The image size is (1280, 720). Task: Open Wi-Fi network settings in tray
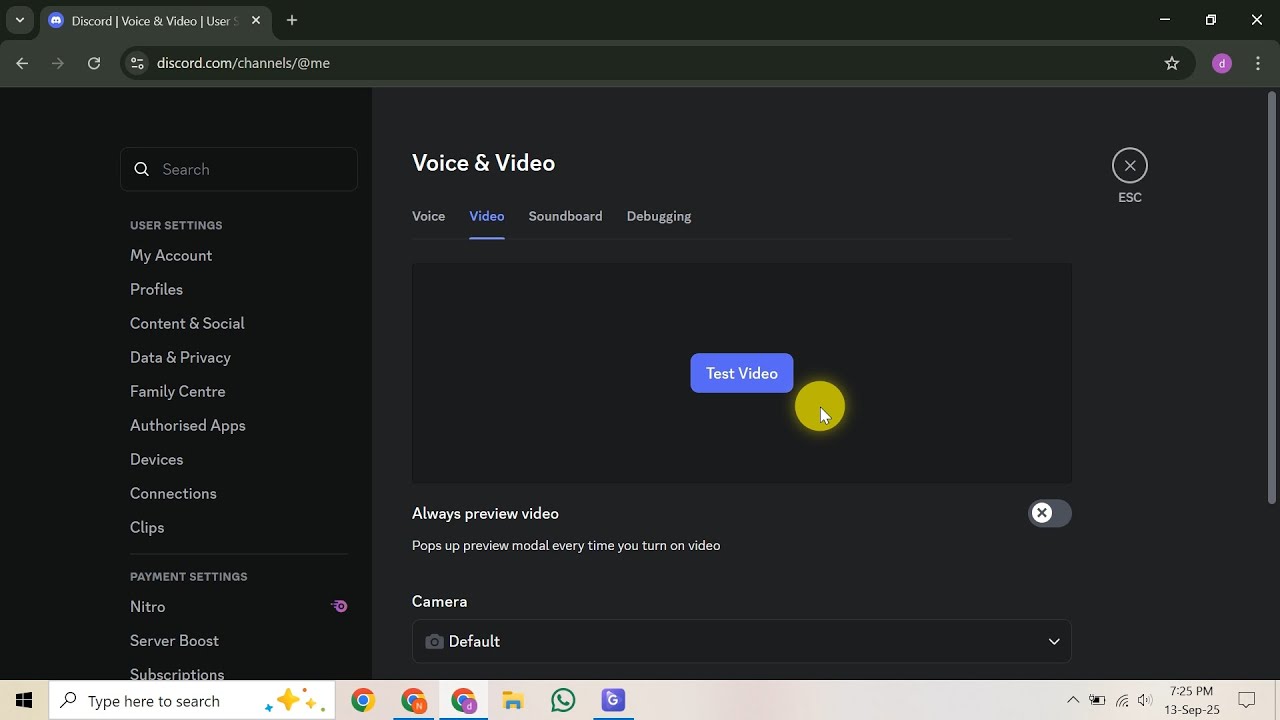(1122, 701)
